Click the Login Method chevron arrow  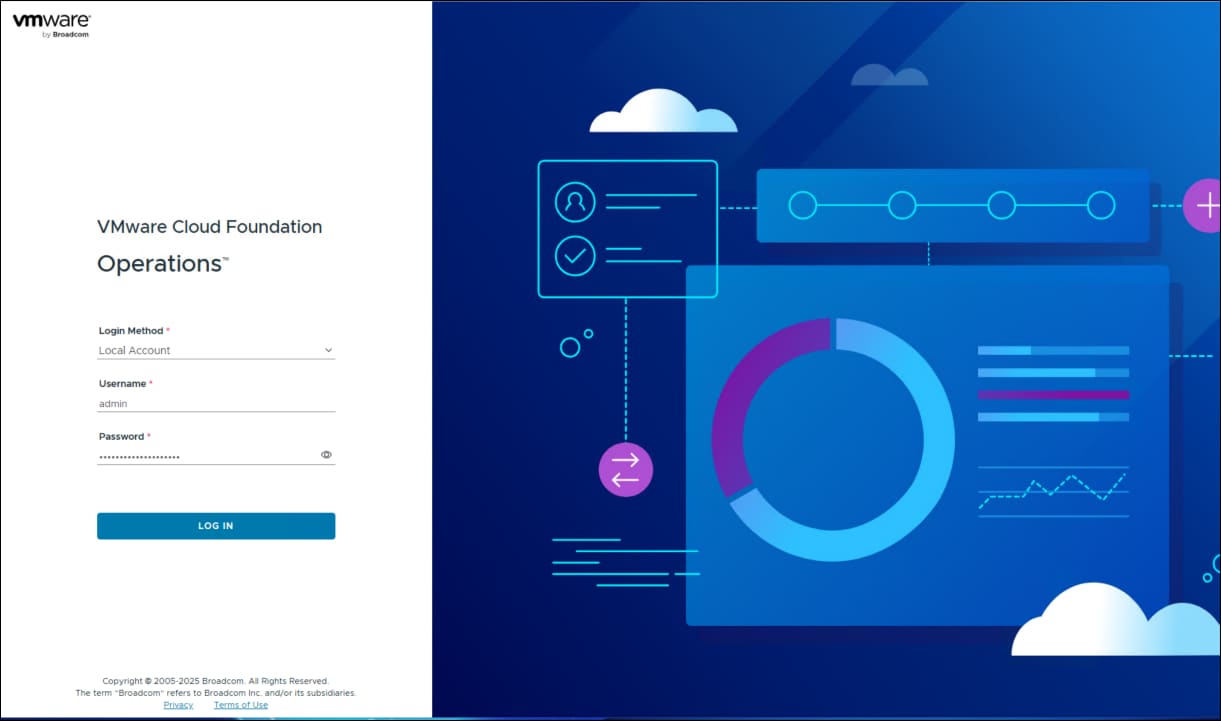pyautogui.click(x=328, y=350)
